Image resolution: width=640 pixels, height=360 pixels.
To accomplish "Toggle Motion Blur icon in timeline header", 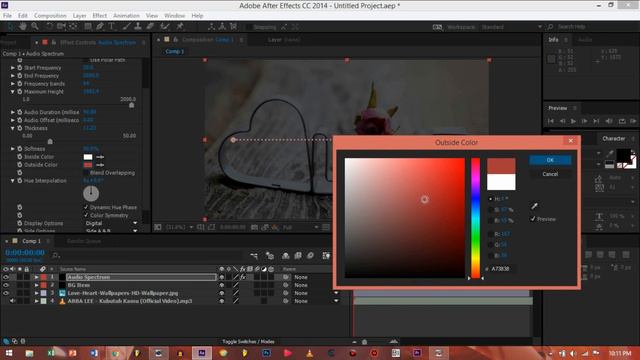I will (x=310, y=256).
